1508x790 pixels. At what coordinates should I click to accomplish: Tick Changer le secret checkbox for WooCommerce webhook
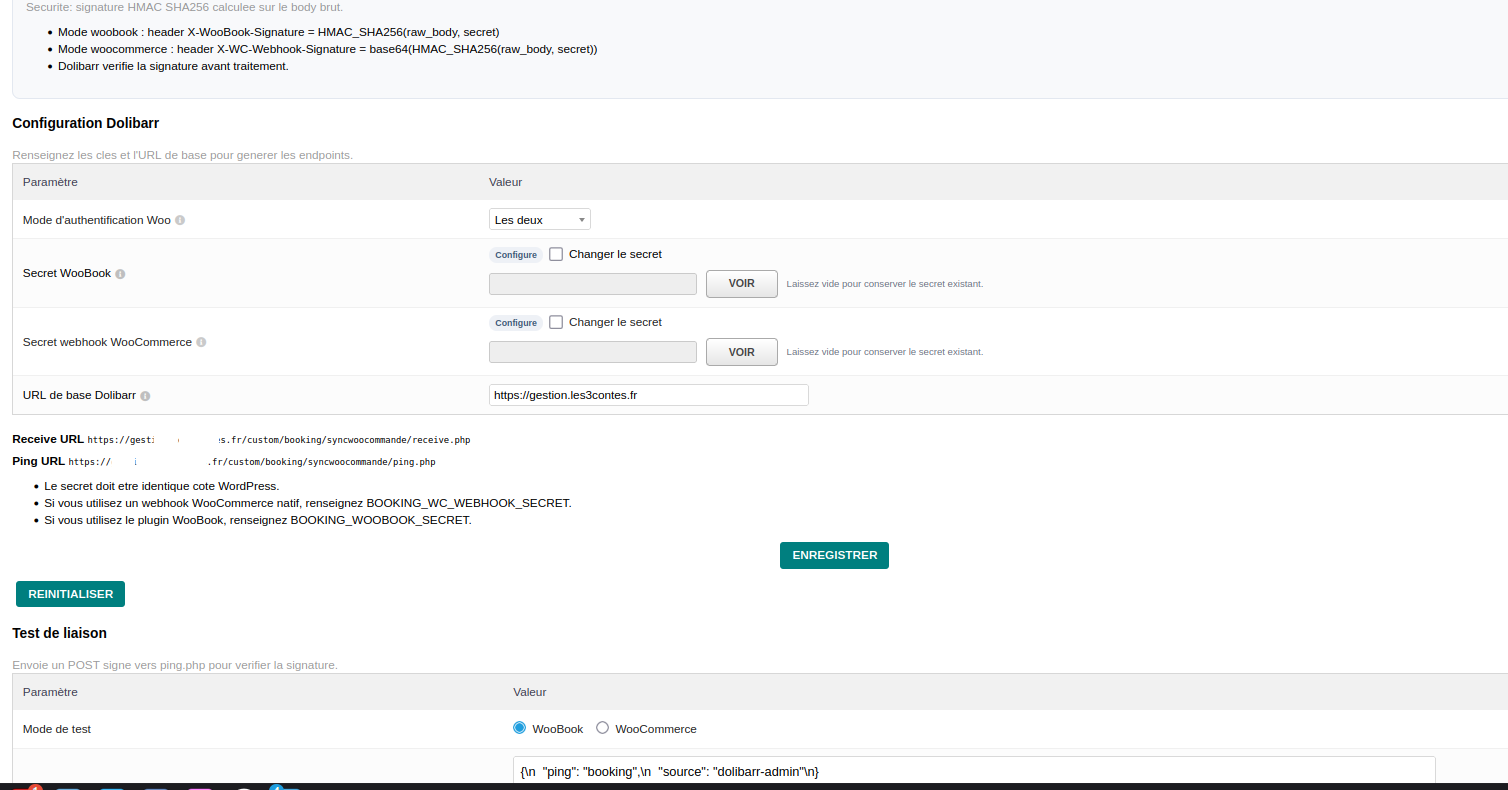click(556, 322)
